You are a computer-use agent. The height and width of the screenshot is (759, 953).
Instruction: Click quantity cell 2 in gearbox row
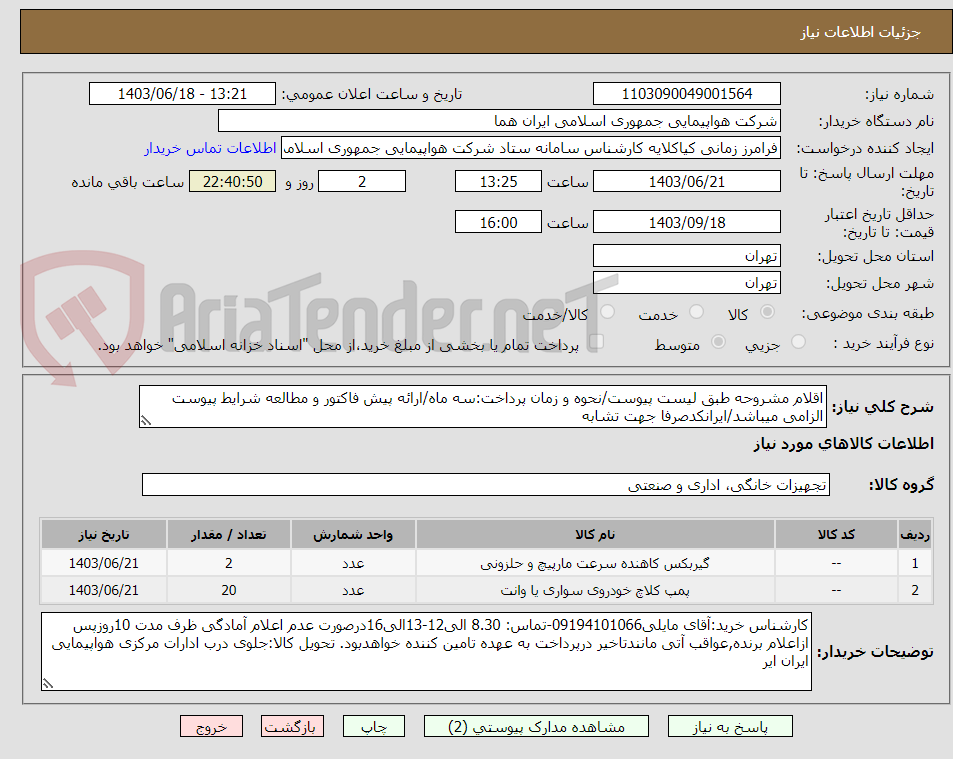(229, 563)
